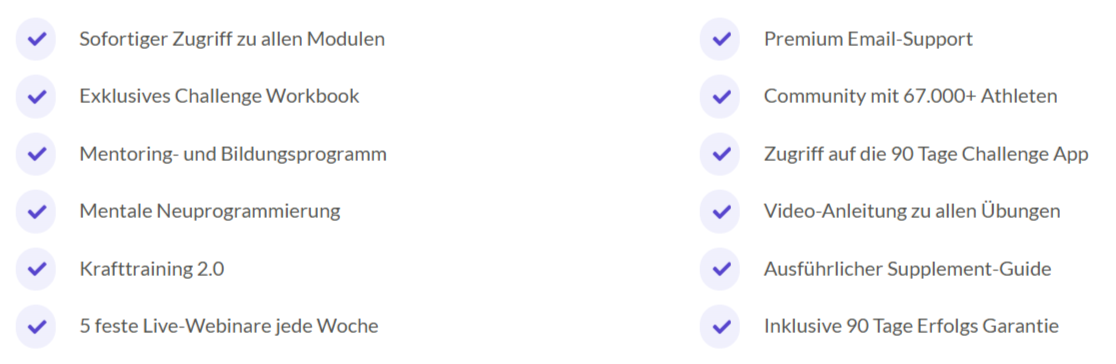
Task: Select the checkmark beside Krafttraining 2.0
Action: tap(36, 269)
